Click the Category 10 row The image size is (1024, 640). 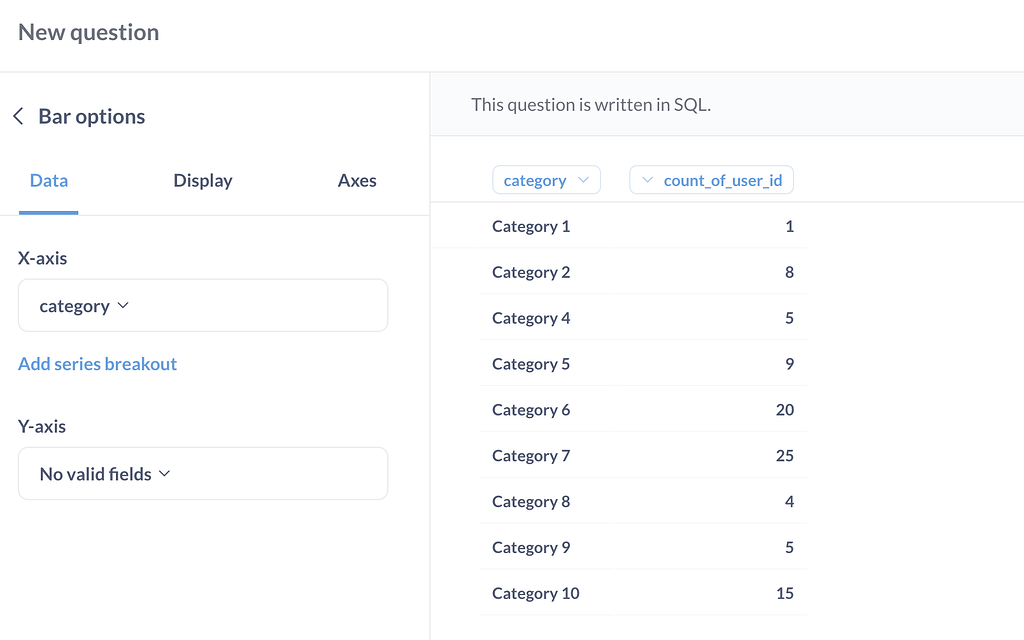(536, 593)
